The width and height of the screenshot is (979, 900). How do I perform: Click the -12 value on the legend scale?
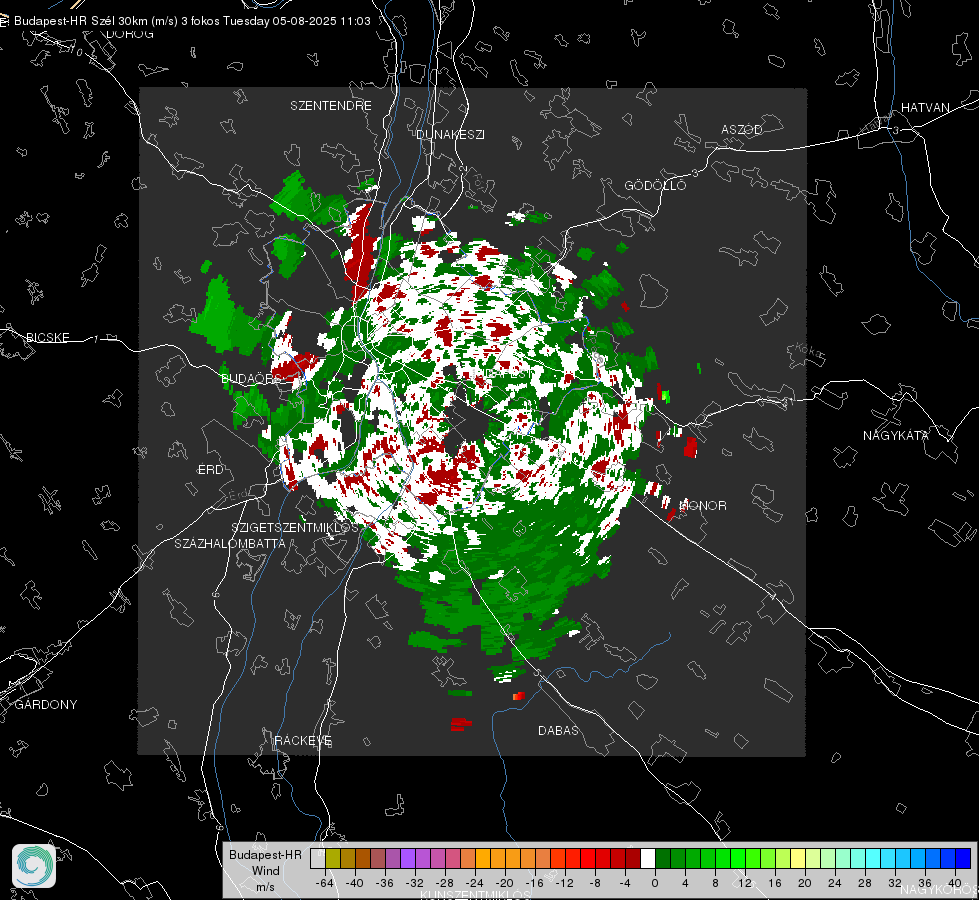pyautogui.click(x=564, y=883)
